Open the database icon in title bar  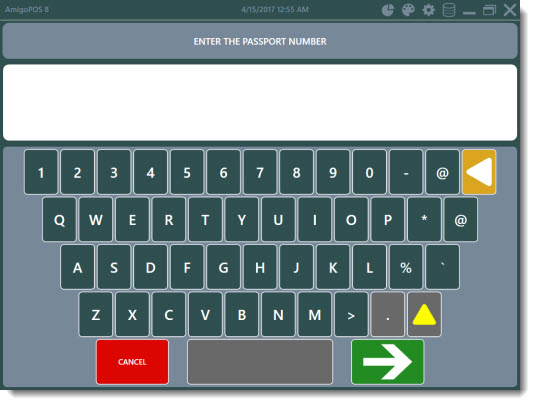tap(449, 10)
